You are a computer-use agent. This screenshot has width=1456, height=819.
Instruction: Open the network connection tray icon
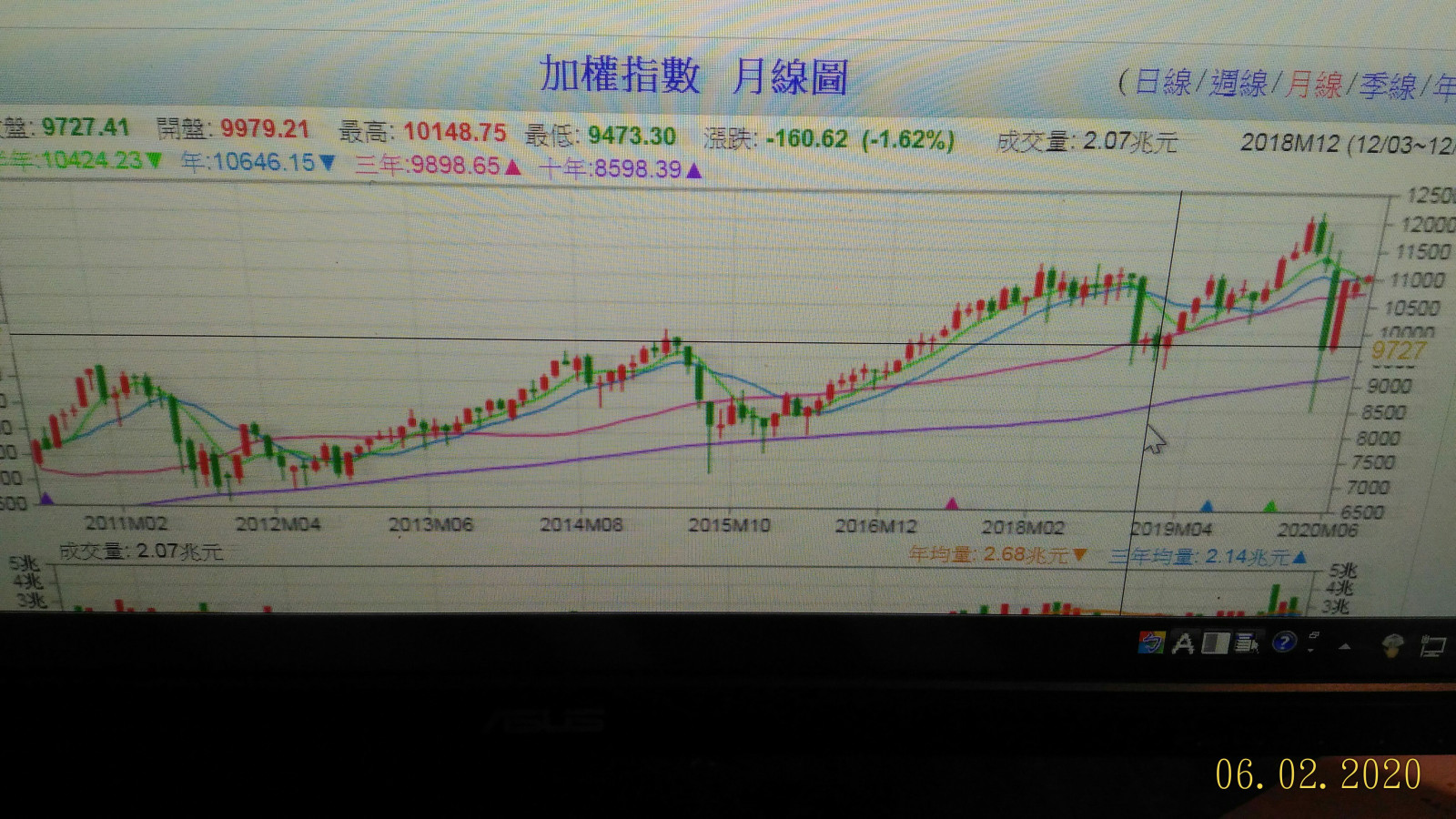[x=1432, y=647]
